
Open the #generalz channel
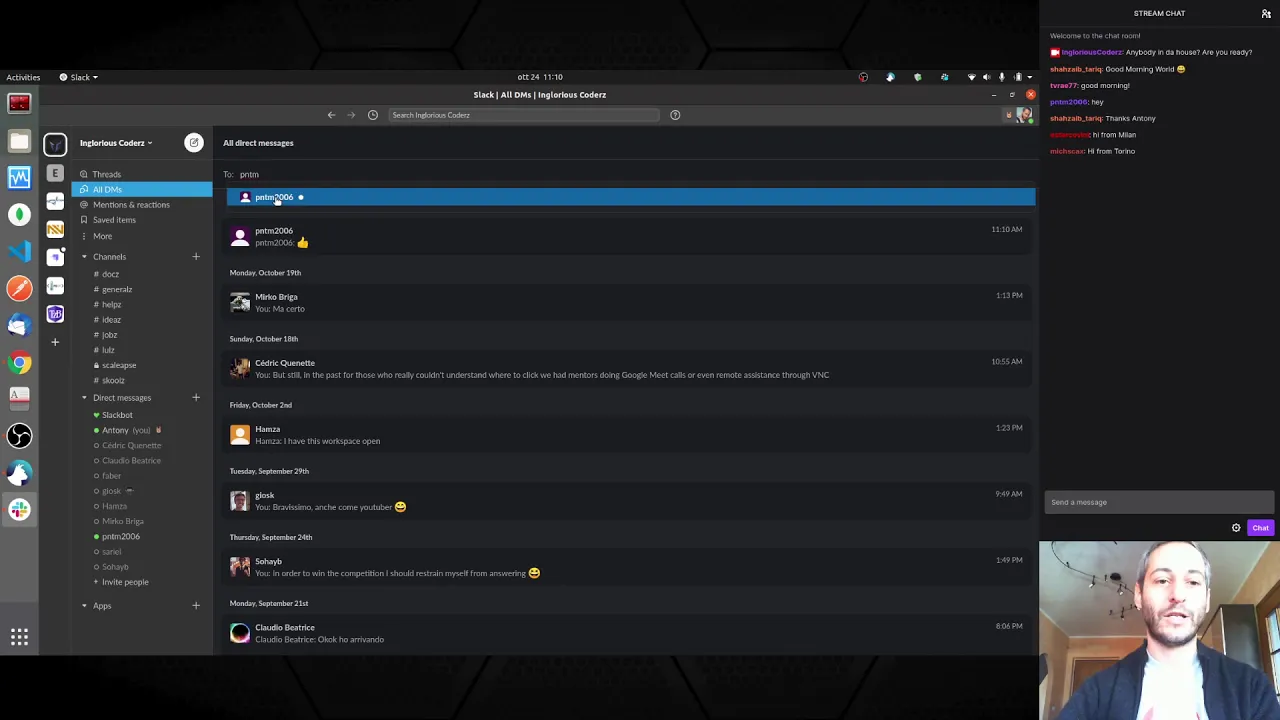(116, 289)
